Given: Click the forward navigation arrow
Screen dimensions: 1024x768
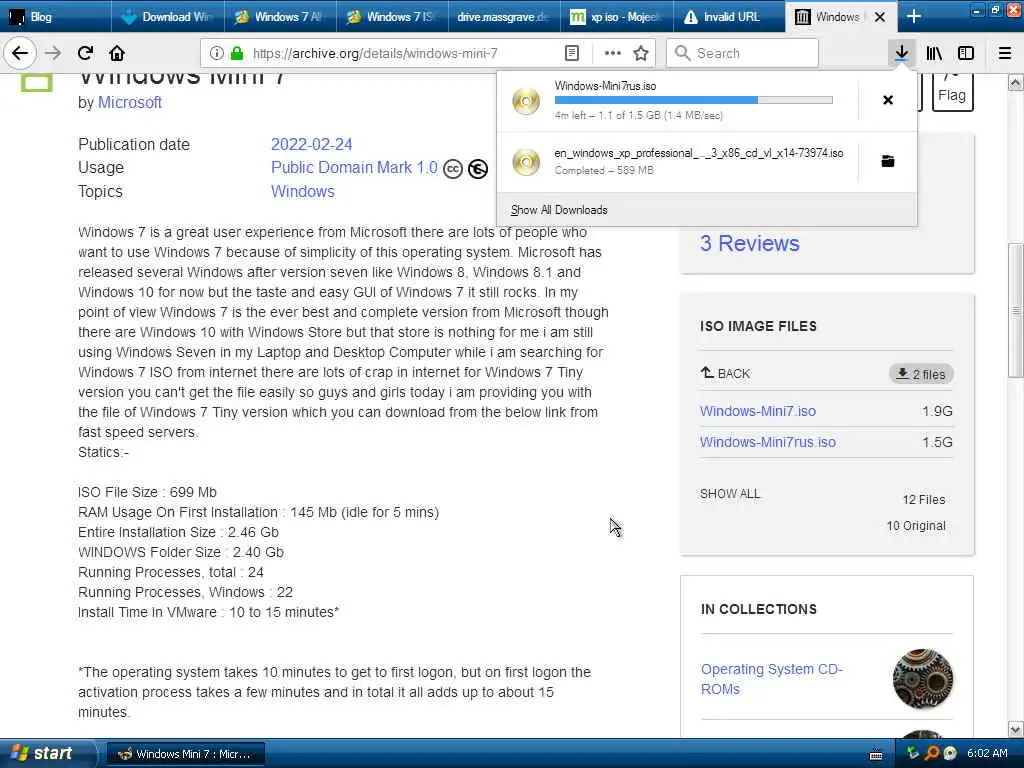Looking at the screenshot, I should 53,53.
